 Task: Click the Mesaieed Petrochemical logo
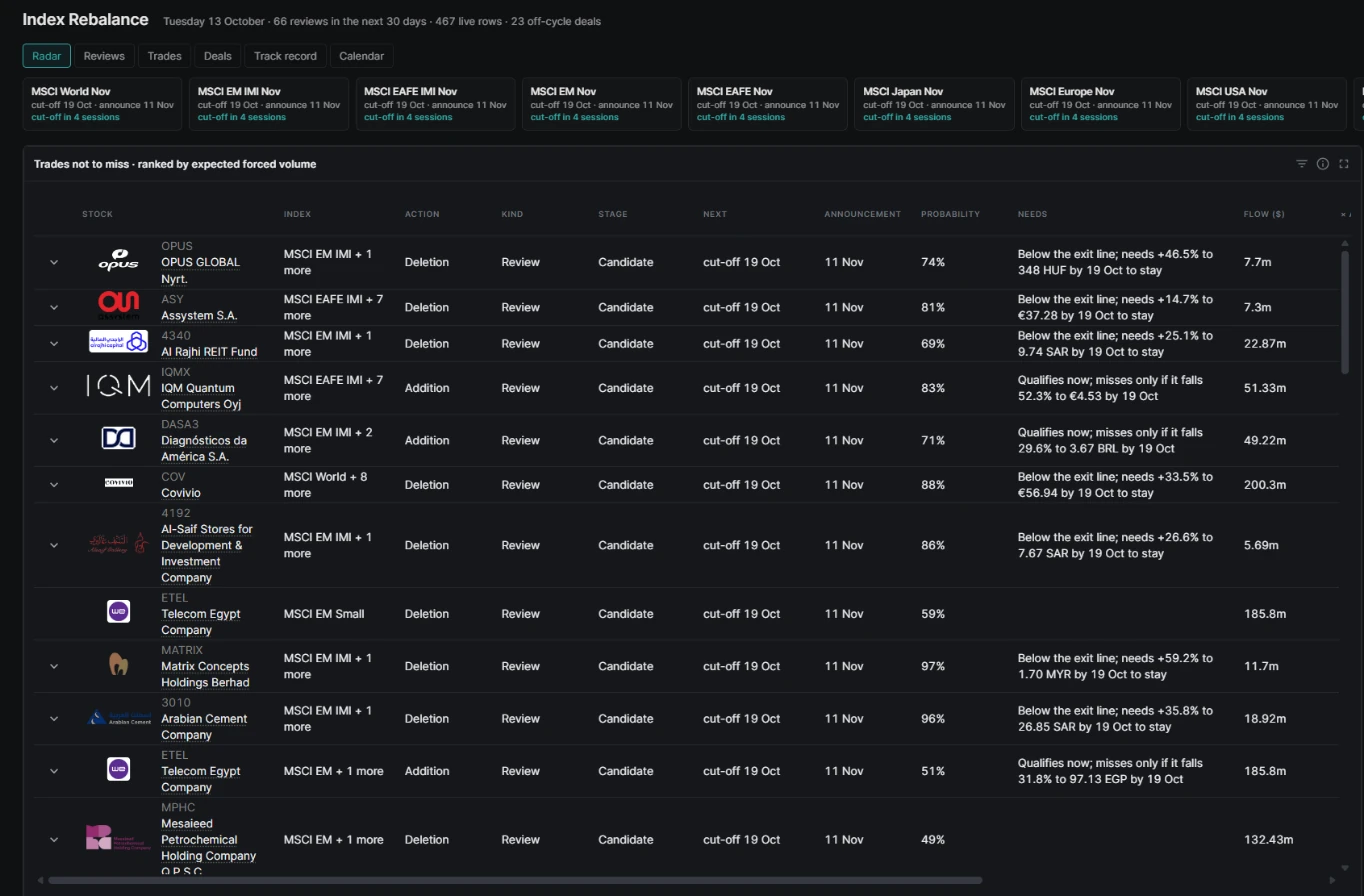click(x=118, y=839)
